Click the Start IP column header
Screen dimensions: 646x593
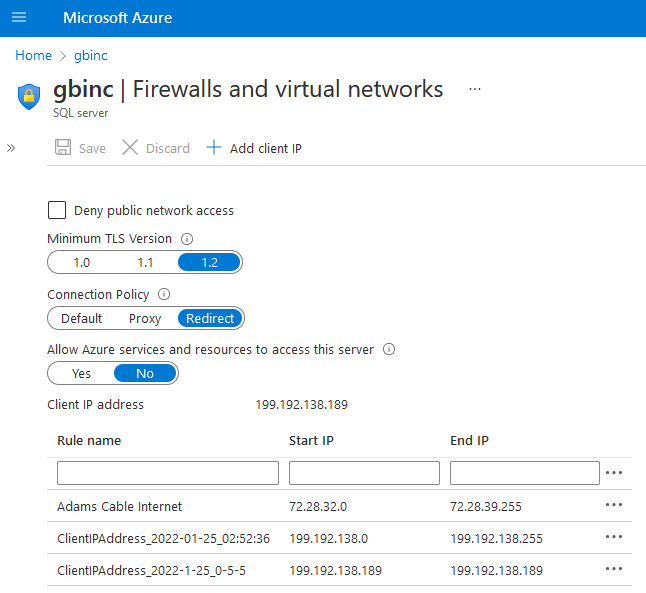tap(311, 441)
